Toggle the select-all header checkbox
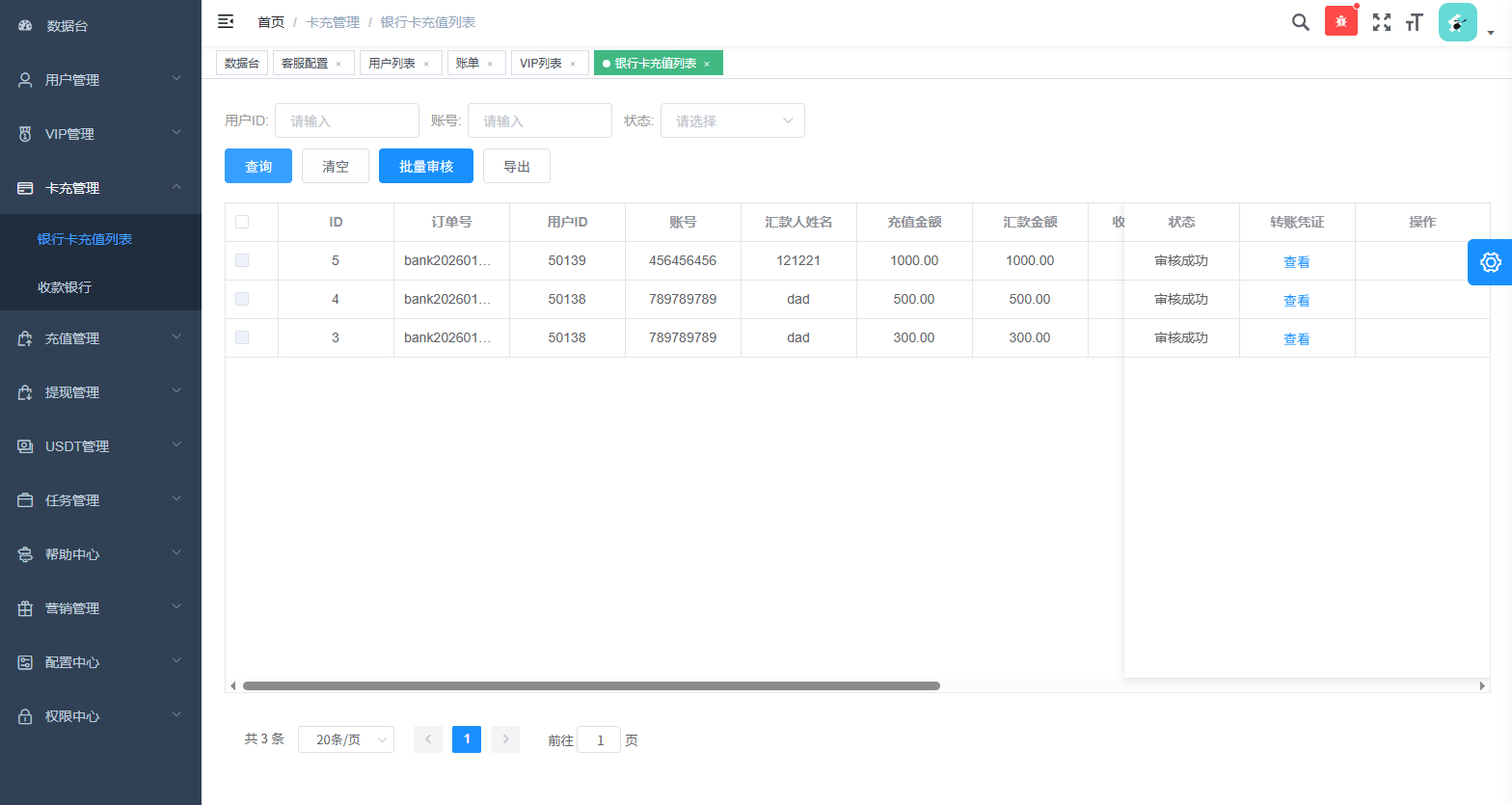The width and height of the screenshot is (1512, 805). point(242,222)
